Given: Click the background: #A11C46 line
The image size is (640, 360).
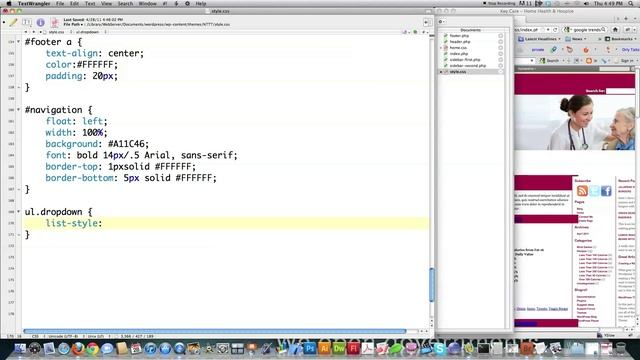Looking at the screenshot, I should [97, 144].
